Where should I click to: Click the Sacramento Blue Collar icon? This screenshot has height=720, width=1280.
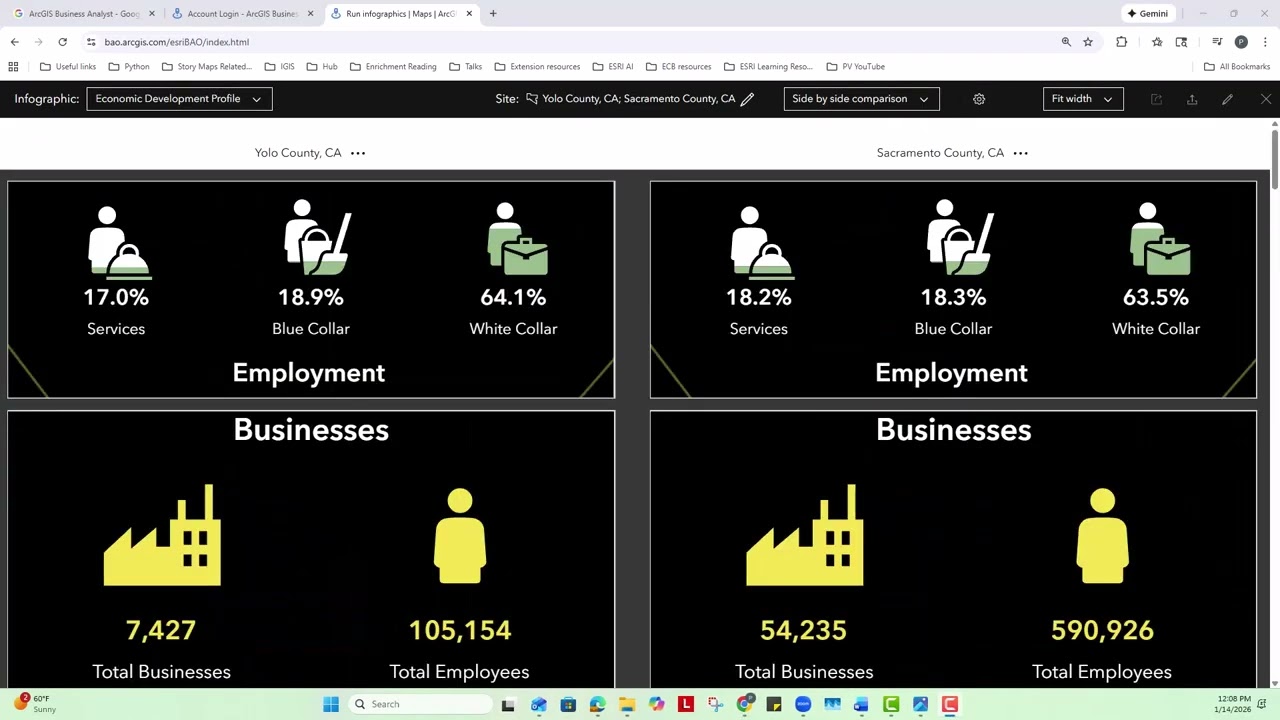(959, 238)
